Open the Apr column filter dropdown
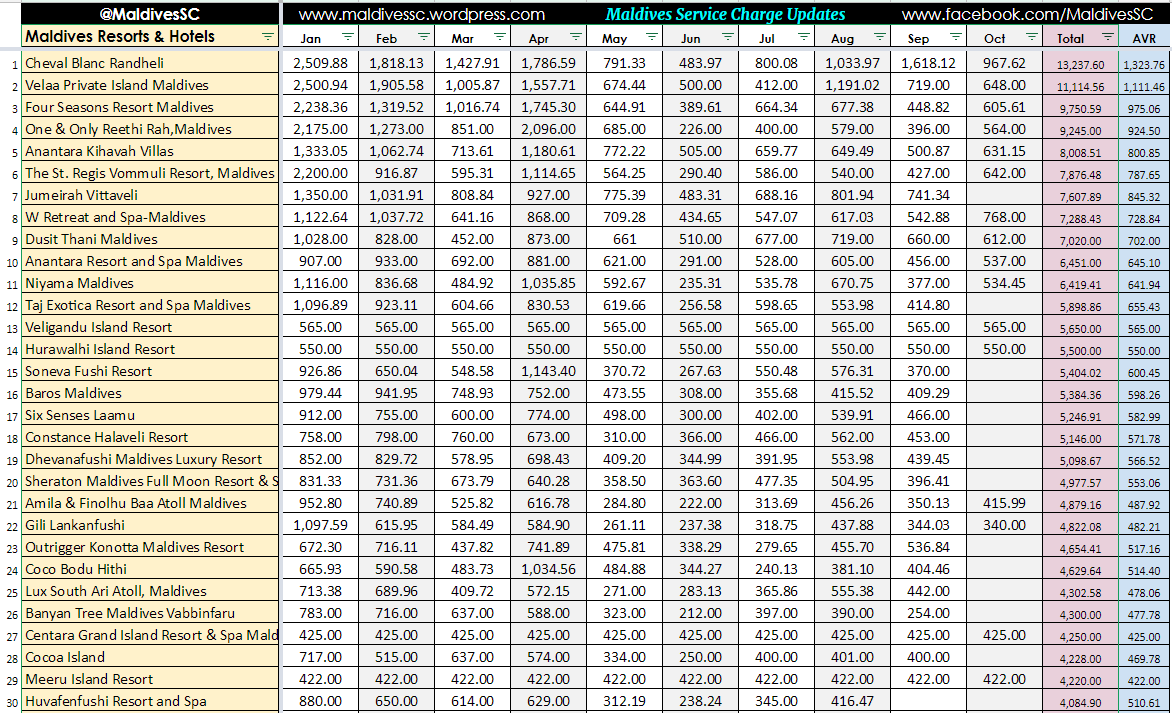The image size is (1172, 713). (576, 37)
